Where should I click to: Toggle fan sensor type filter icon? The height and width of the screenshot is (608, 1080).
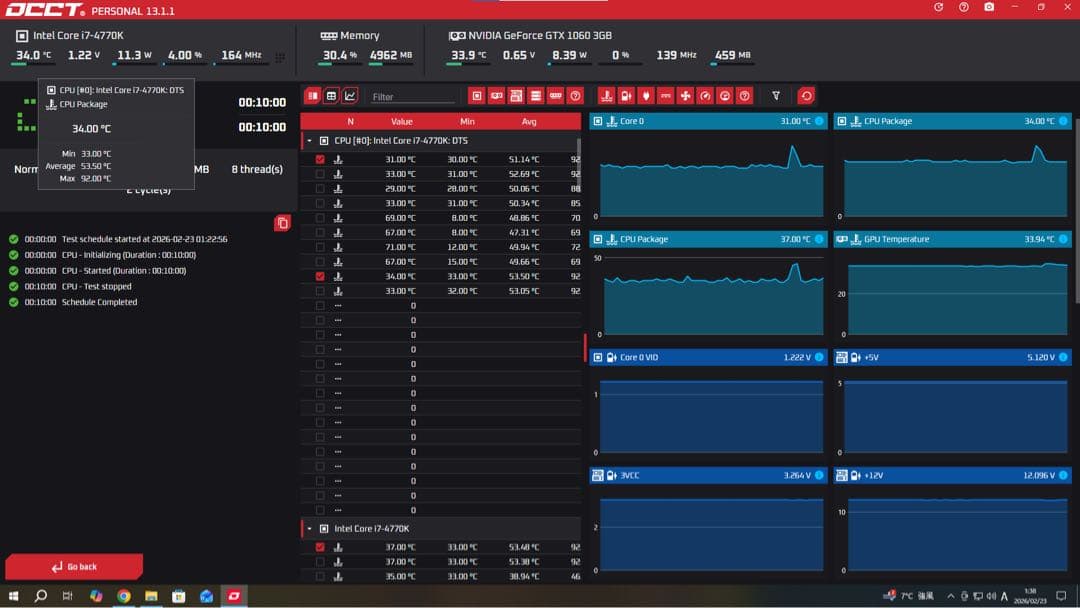click(x=685, y=96)
